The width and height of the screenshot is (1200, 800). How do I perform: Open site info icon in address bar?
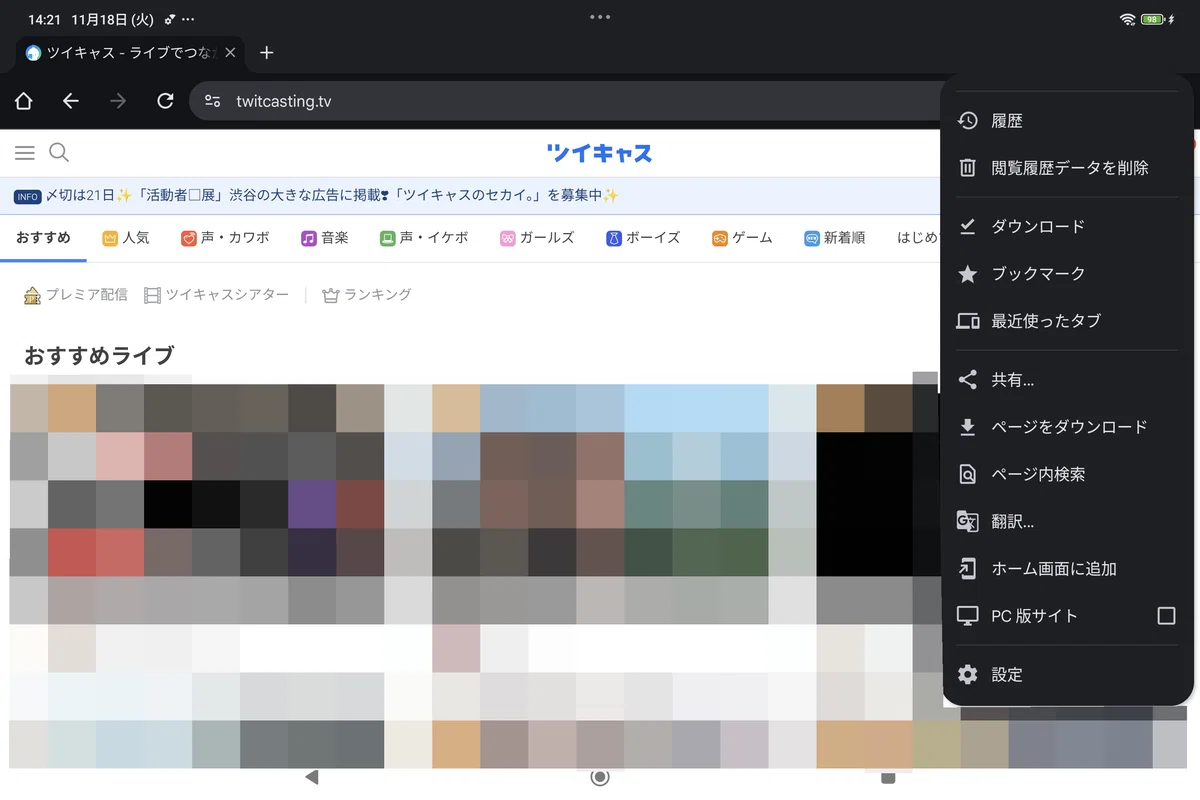click(x=212, y=101)
